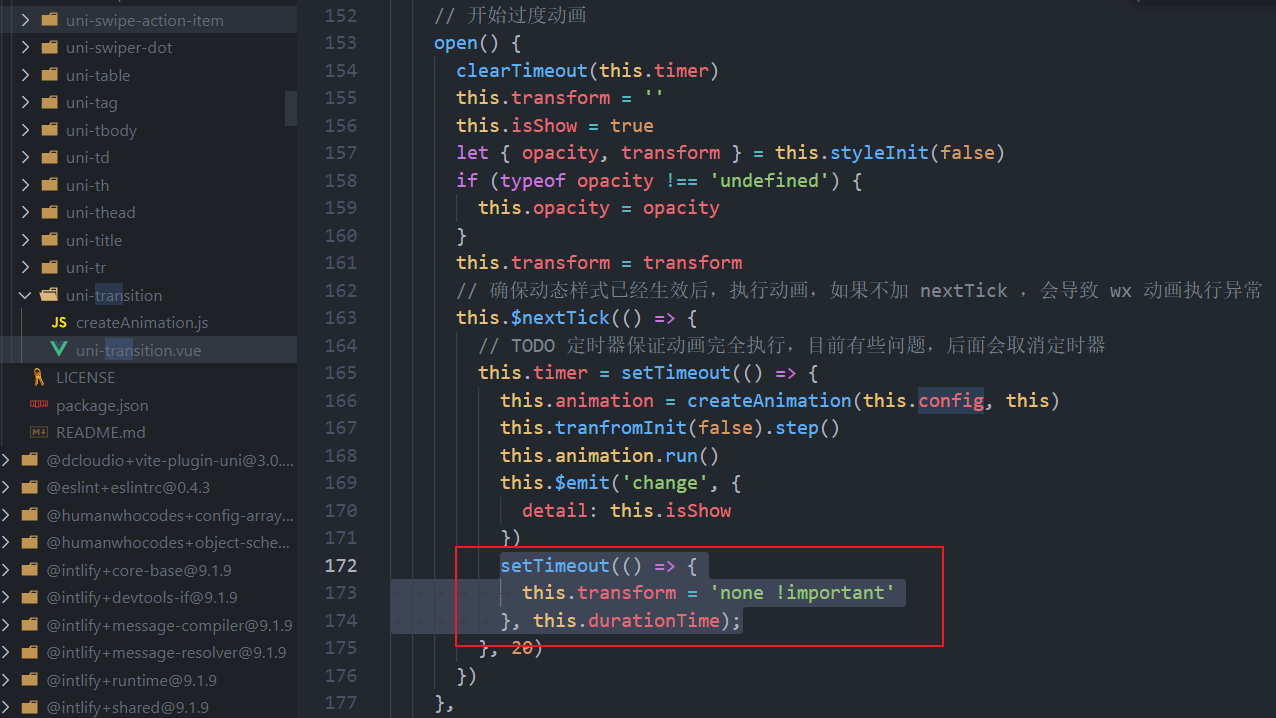Click the npm icon beside package.json

tap(37, 405)
